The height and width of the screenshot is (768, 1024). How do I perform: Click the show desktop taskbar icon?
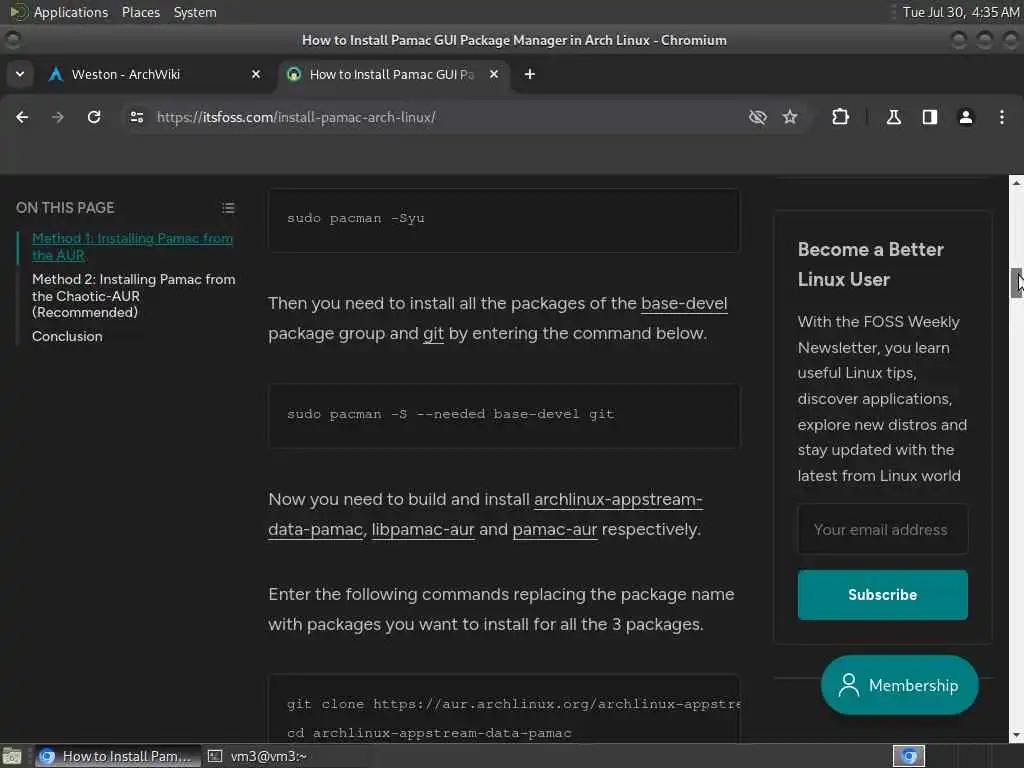click(12, 756)
